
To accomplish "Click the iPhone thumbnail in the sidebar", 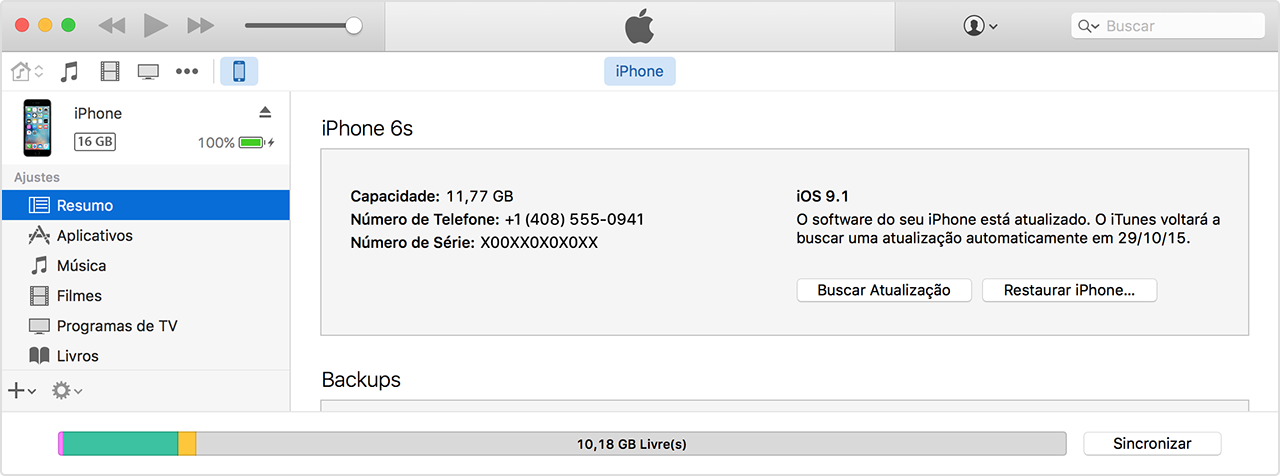I will point(38,127).
